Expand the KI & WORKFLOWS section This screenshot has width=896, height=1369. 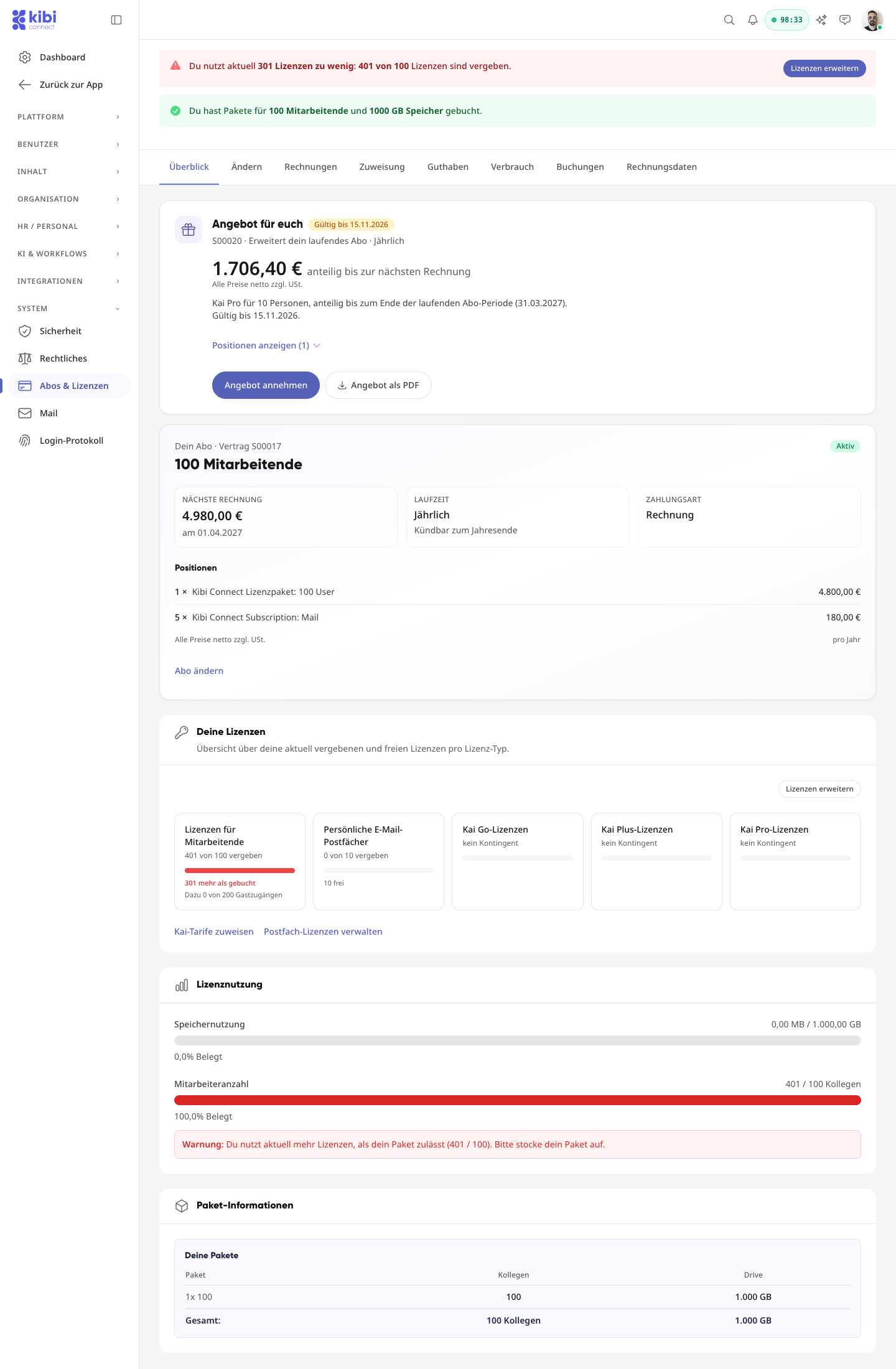click(69, 254)
